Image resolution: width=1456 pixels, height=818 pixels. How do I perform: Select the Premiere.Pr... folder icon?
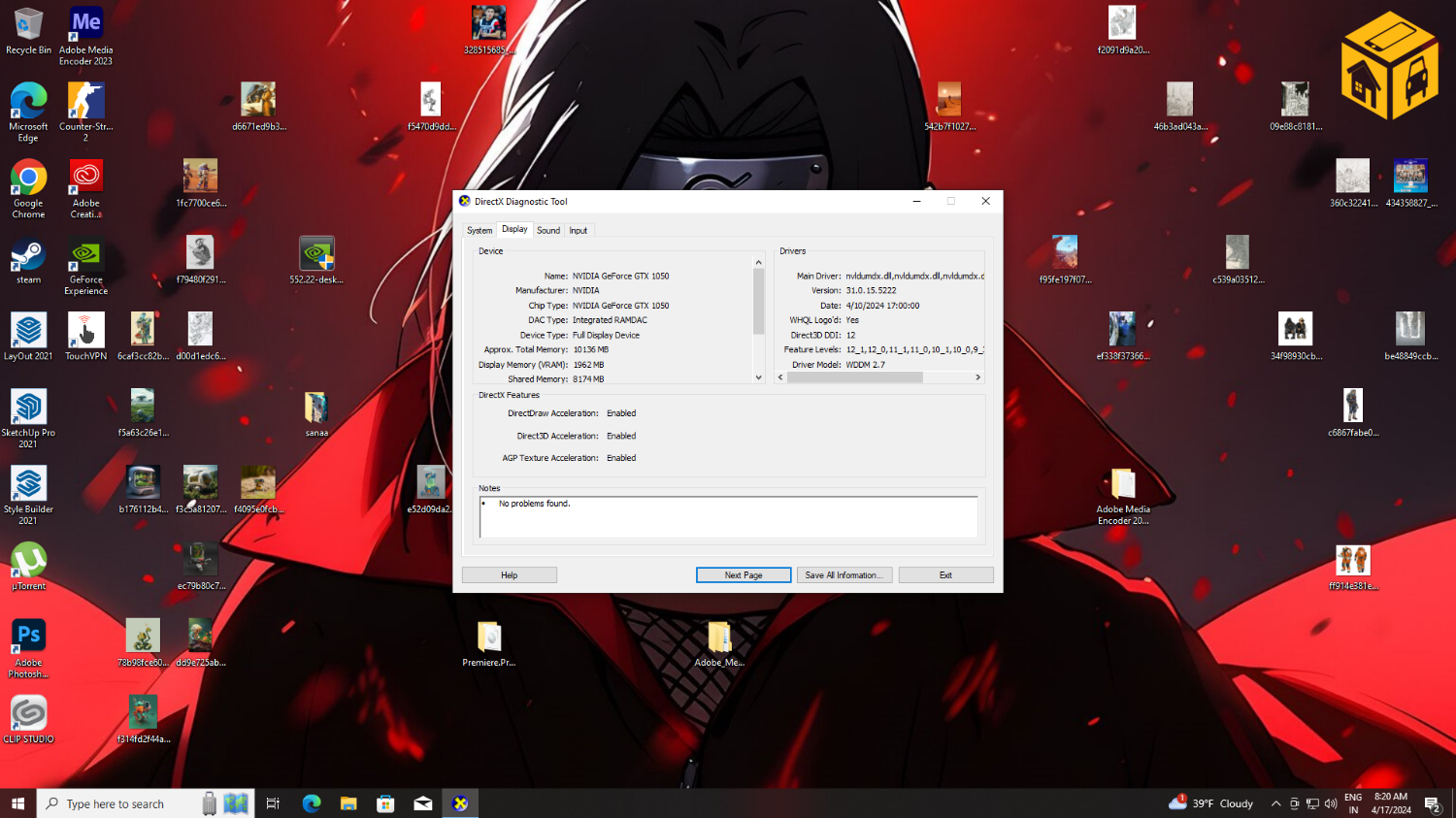click(489, 643)
